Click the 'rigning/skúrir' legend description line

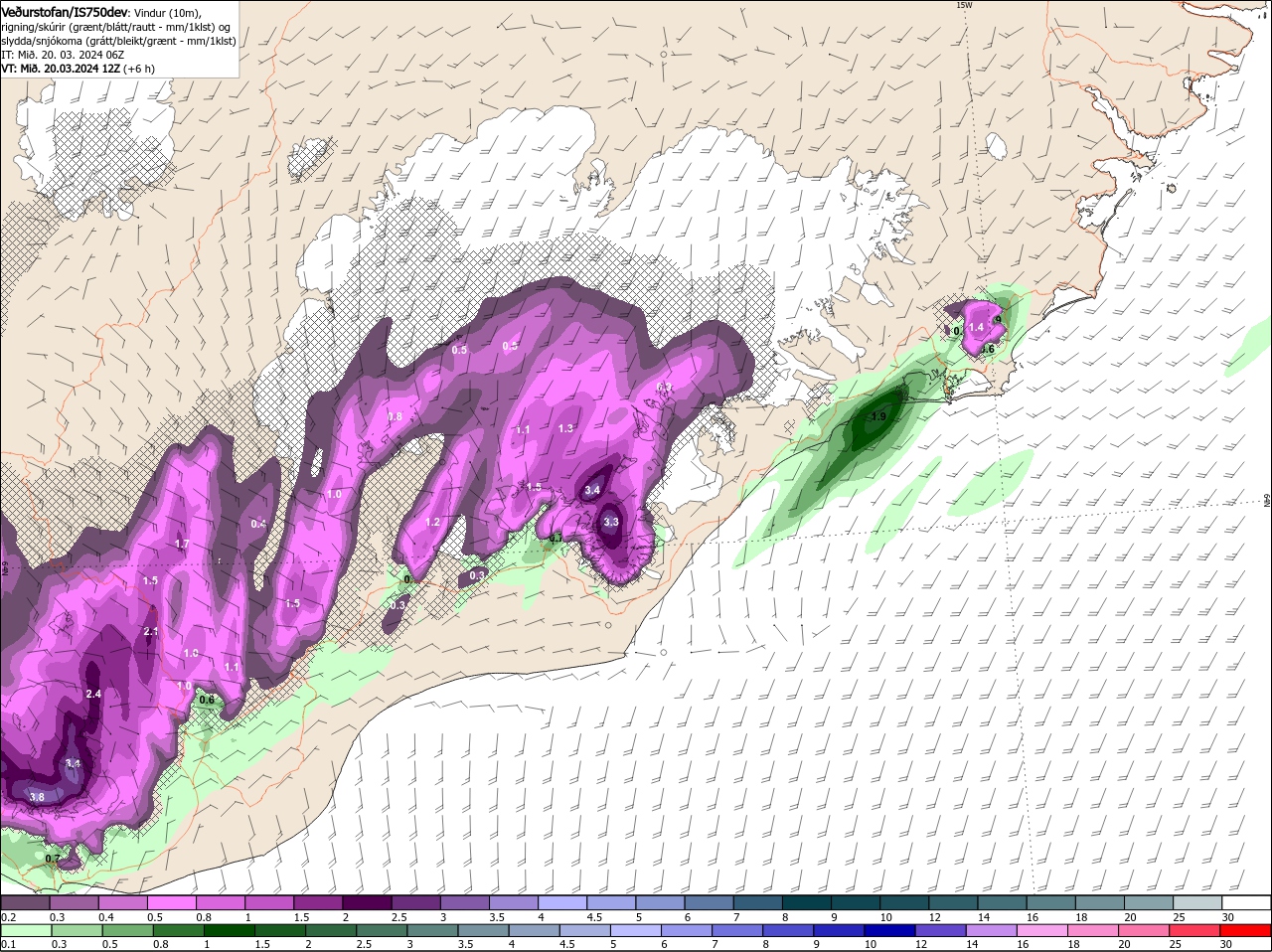coord(117,27)
